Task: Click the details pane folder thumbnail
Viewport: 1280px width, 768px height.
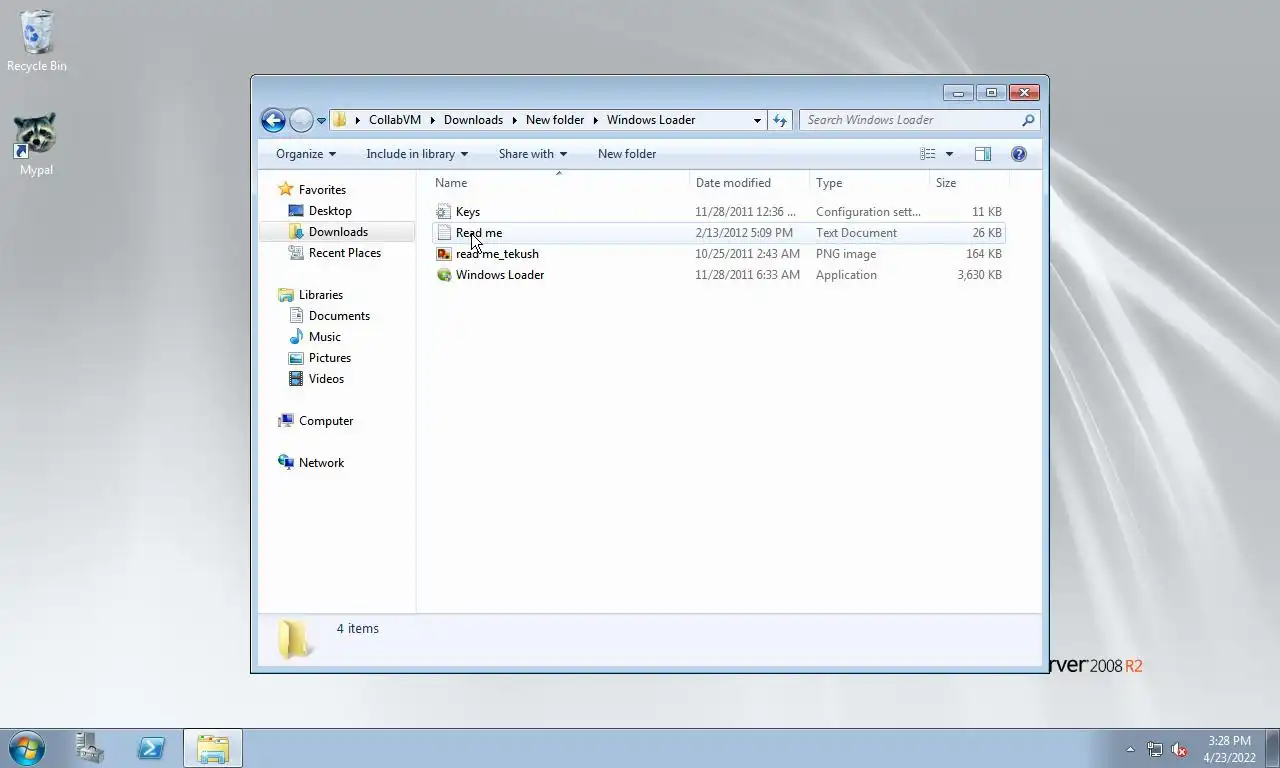Action: click(293, 638)
